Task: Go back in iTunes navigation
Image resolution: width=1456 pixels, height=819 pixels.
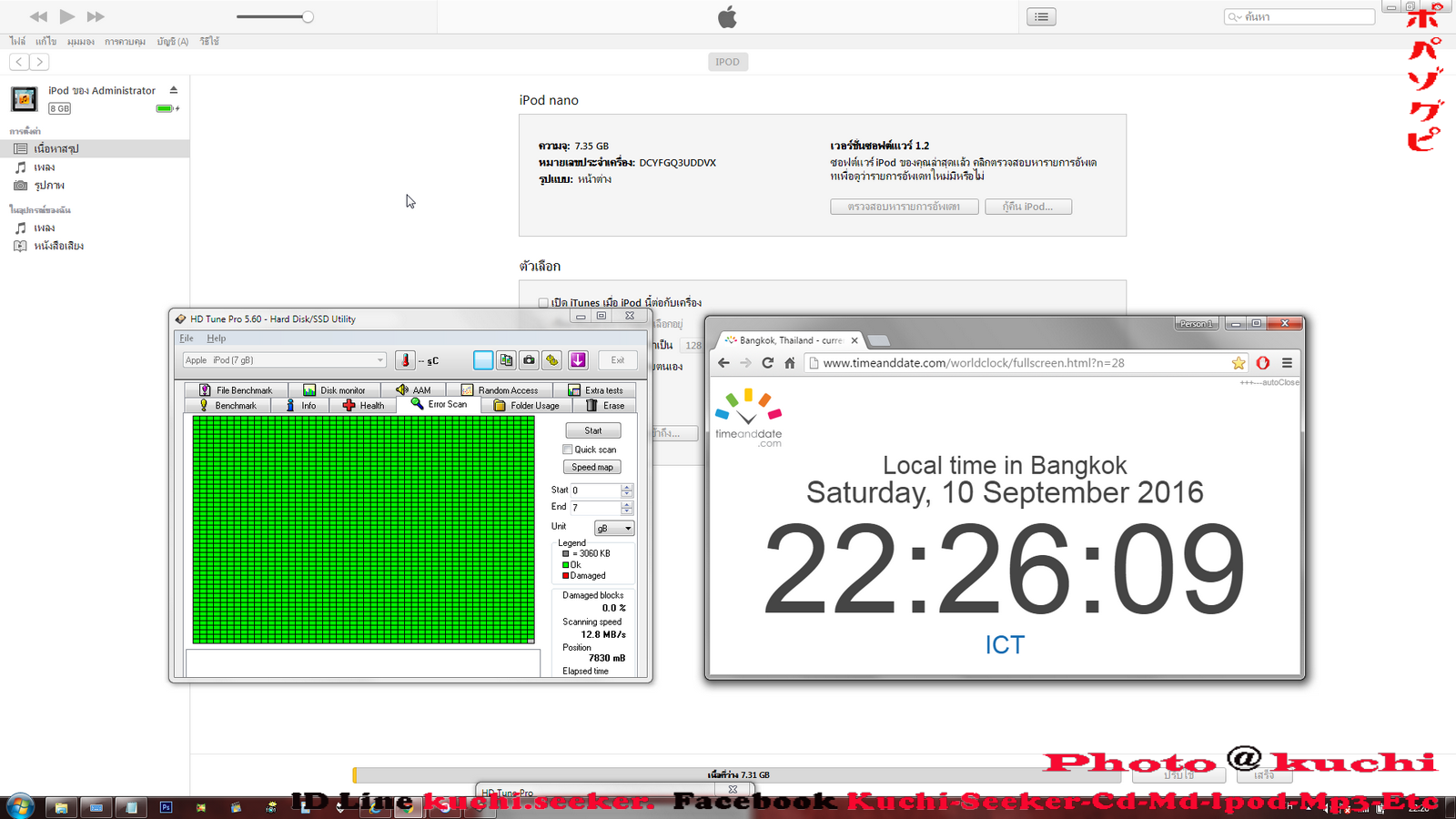Action: pyautogui.click(x=19, y=62)
